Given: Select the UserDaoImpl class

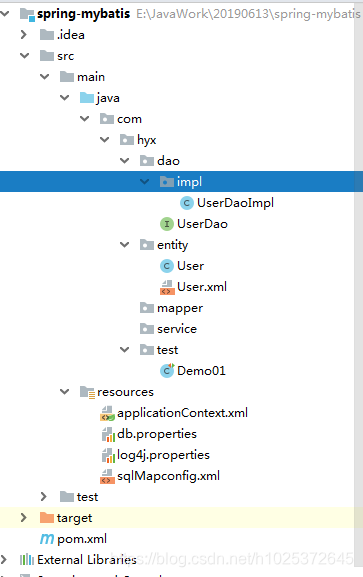Looking at the screenshot, I should (x=235, y=203).
